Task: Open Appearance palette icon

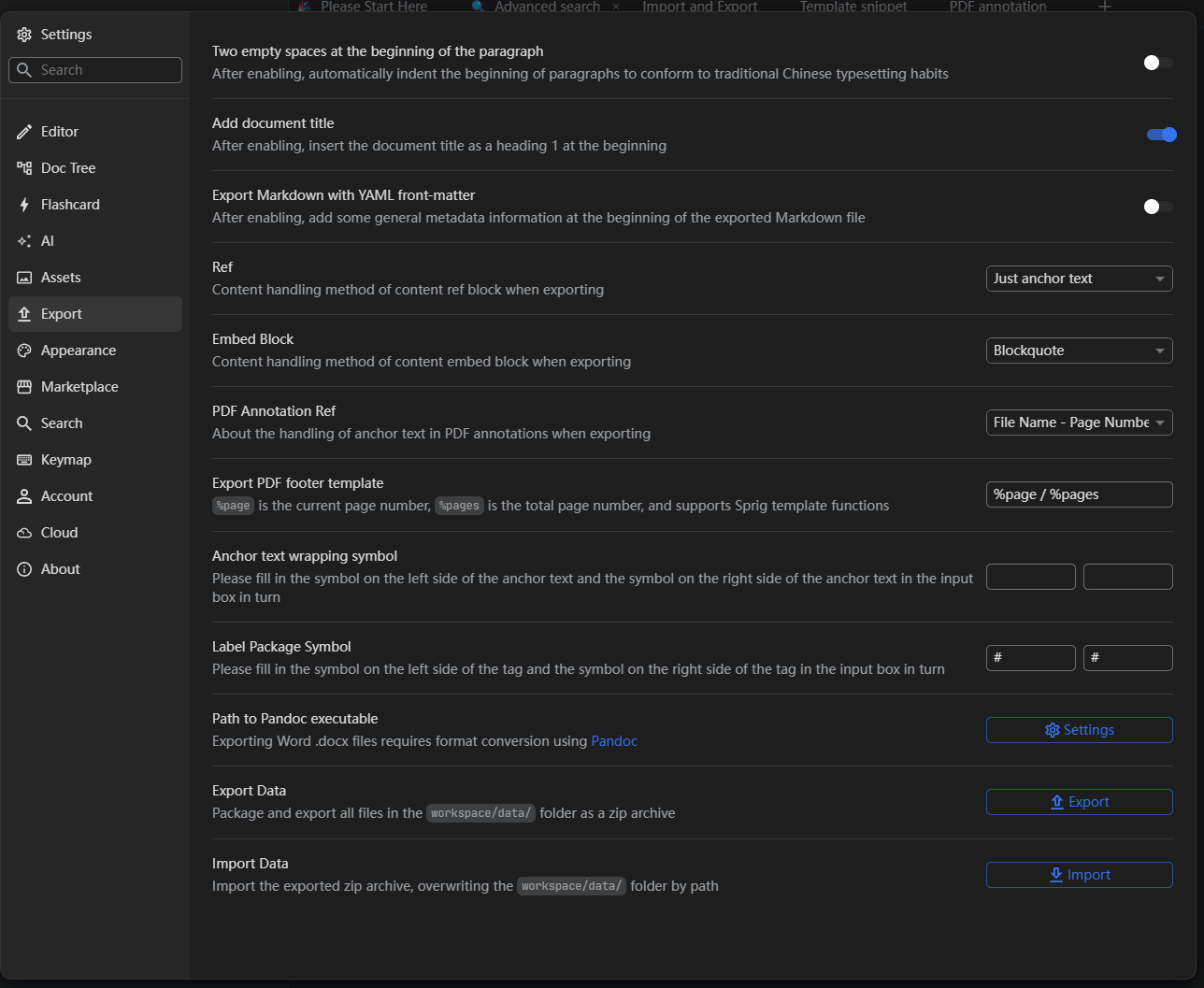Action: coord(24,351)
